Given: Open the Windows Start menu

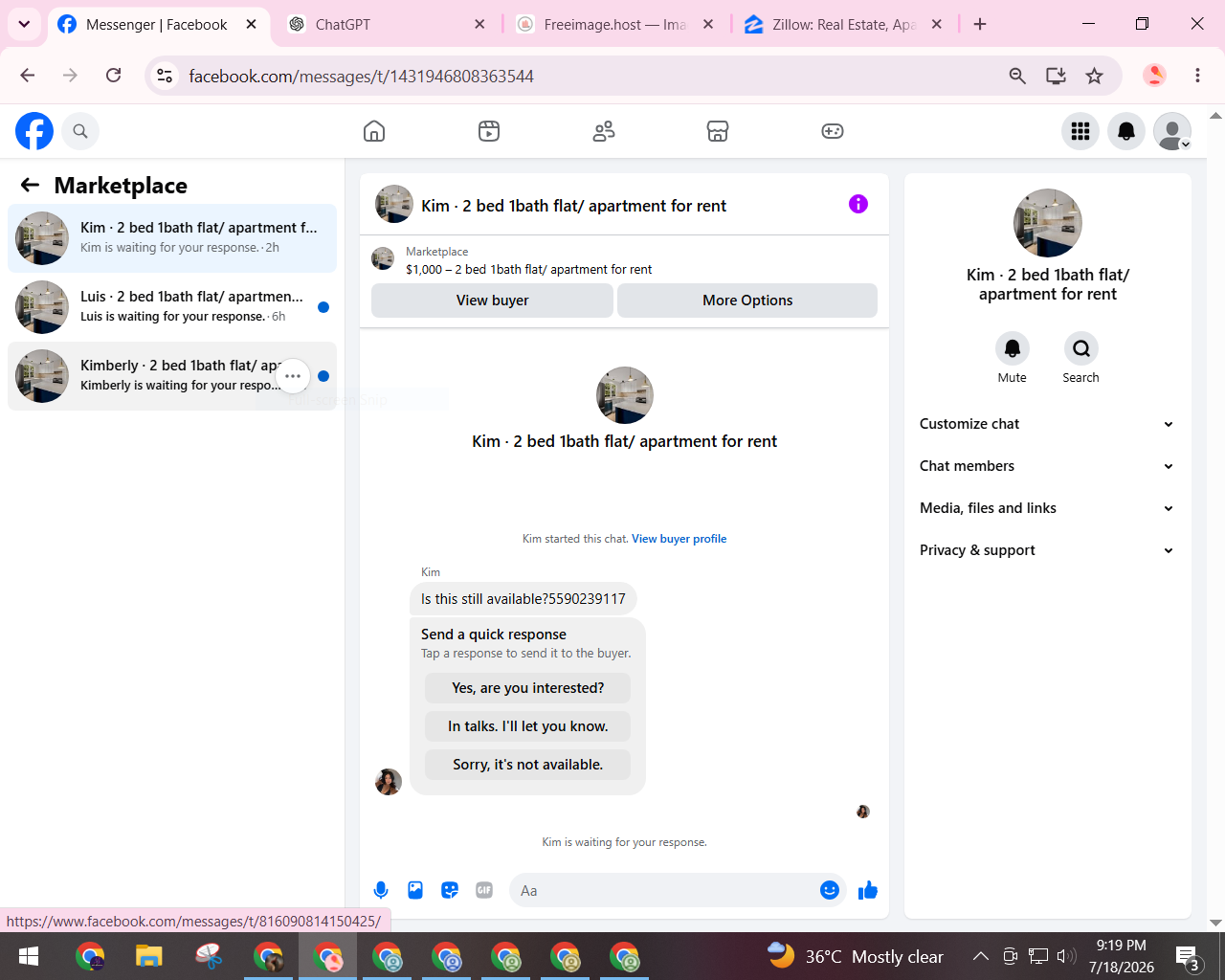Looking at the screenshot, I should [x=29, y=956].
